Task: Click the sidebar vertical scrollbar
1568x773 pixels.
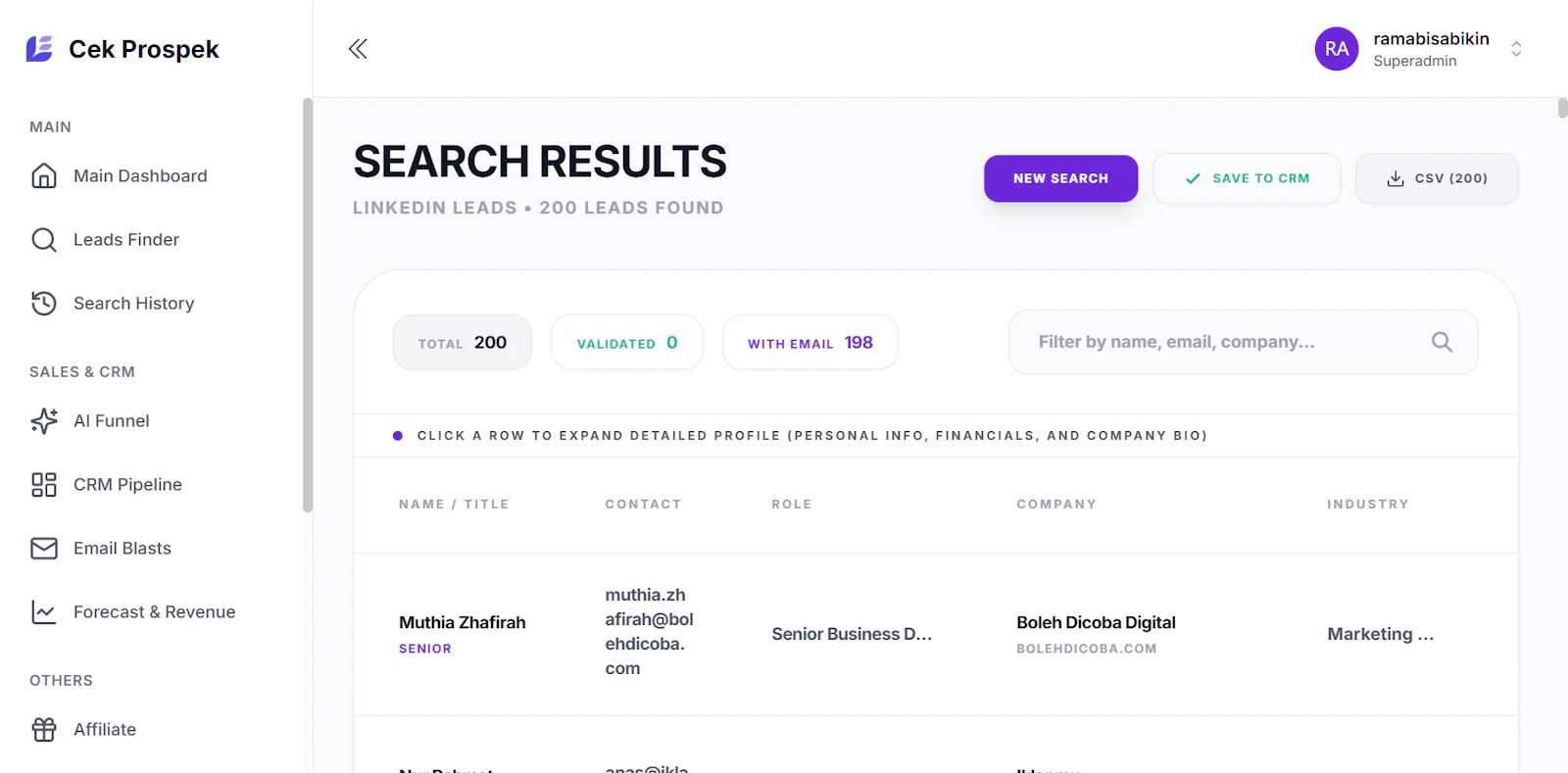Action: [308, 305]
